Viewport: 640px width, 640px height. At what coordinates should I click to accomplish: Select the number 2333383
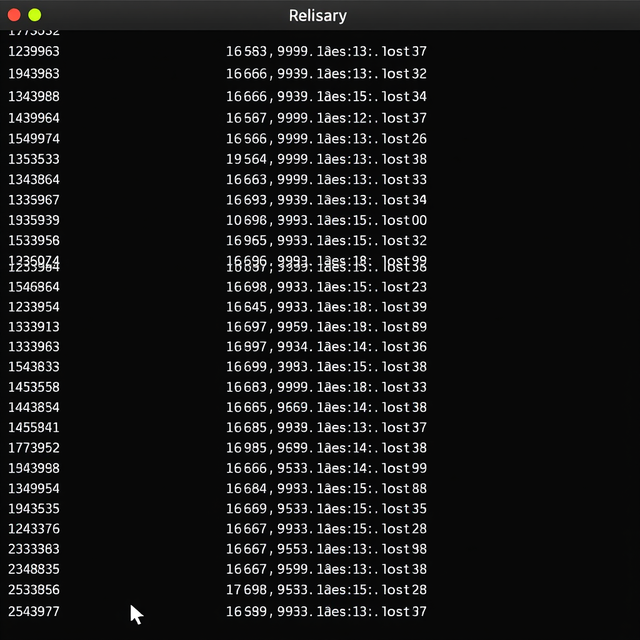click(x=34, y=549)
